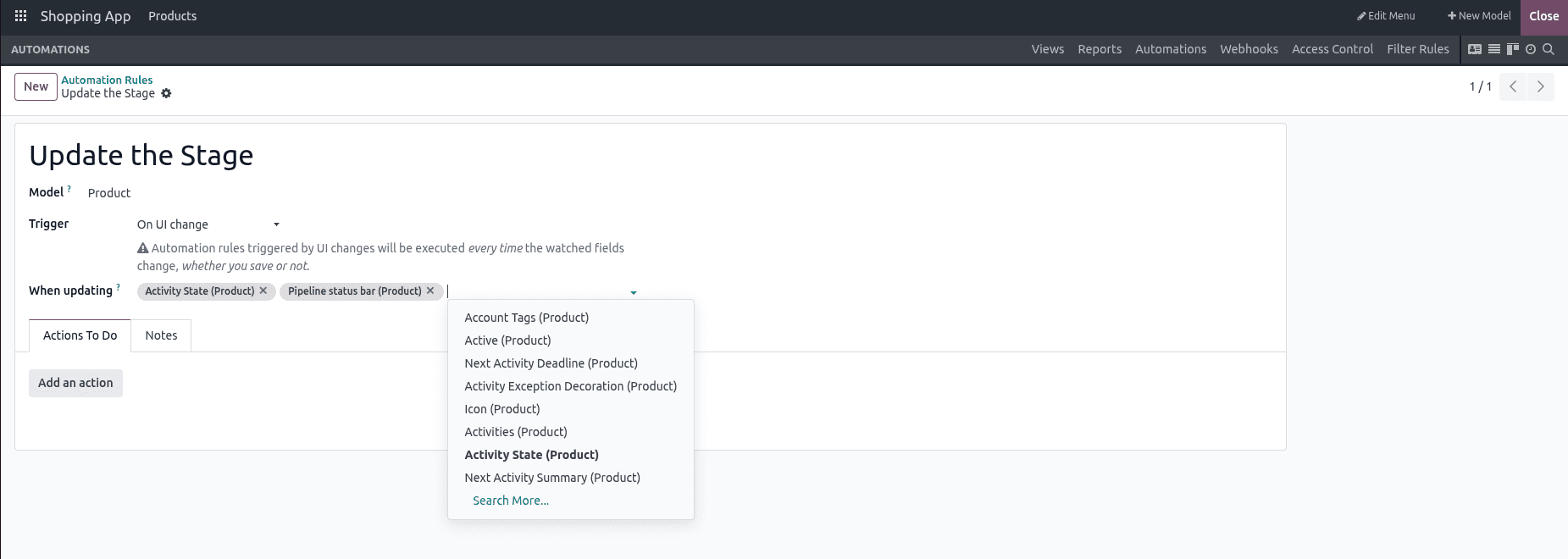1568x559 pixels.
Task: Switch to list view icon
Action: click(x=1494, y=49)
